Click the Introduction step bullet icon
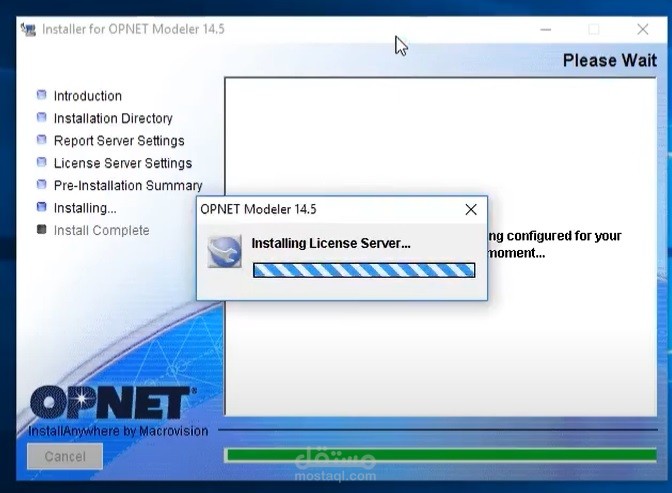The height and width of the screenshot is (493, 672). pos(42,95)
